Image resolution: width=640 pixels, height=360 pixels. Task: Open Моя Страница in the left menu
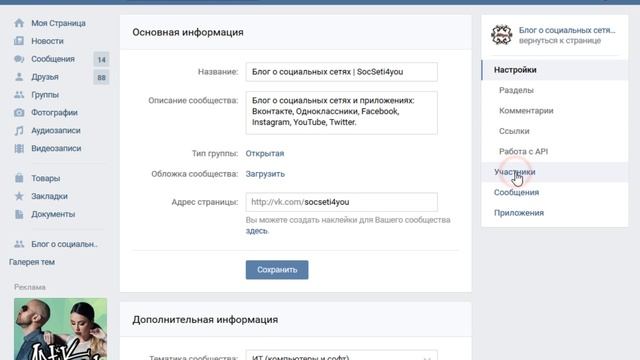click(58, 23)
